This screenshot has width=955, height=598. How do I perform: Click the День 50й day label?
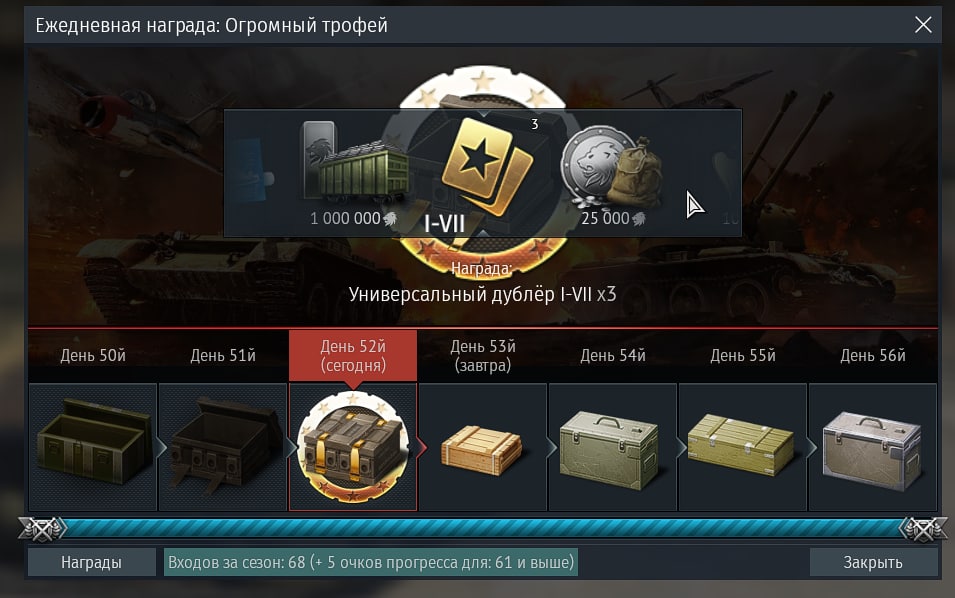[93, 356]
